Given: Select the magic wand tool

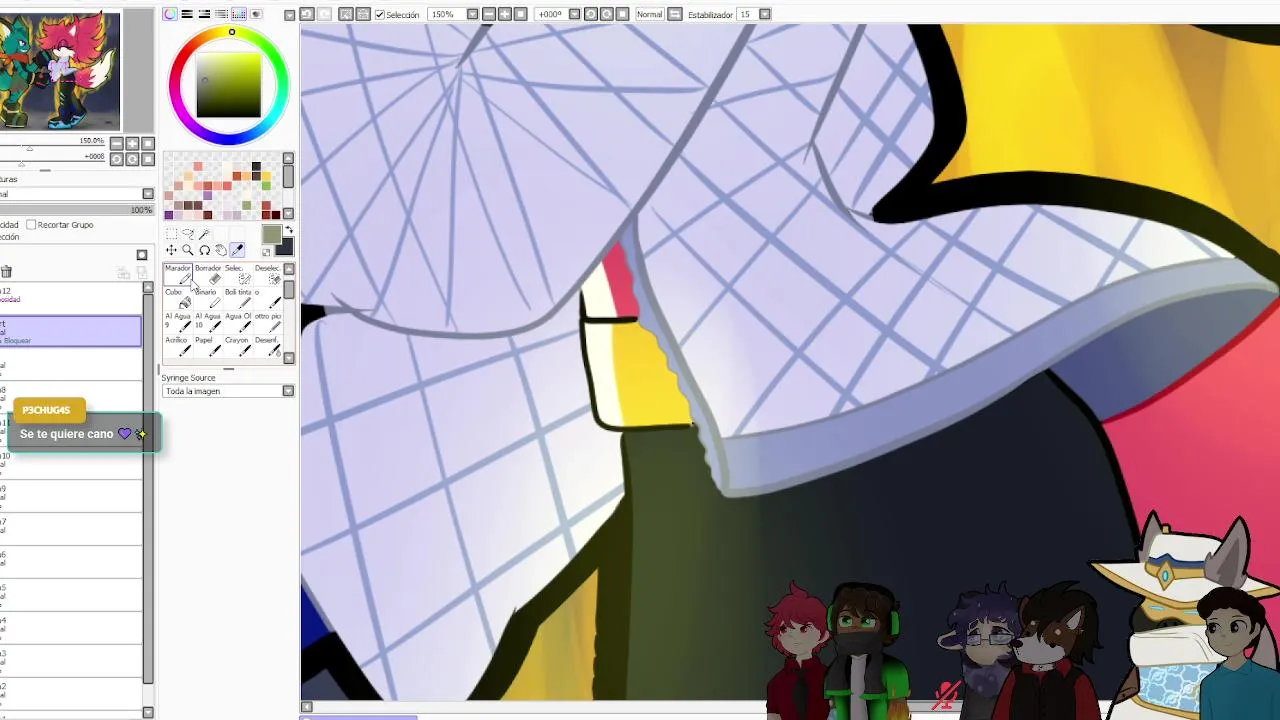Looking at the screenshot, I should pos(204,234).
